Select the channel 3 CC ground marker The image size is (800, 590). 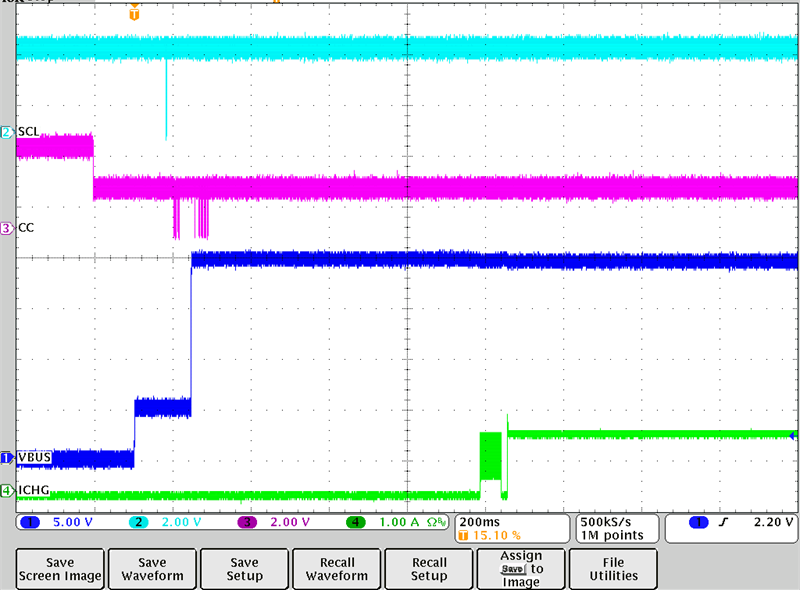[x=7, y=228]
